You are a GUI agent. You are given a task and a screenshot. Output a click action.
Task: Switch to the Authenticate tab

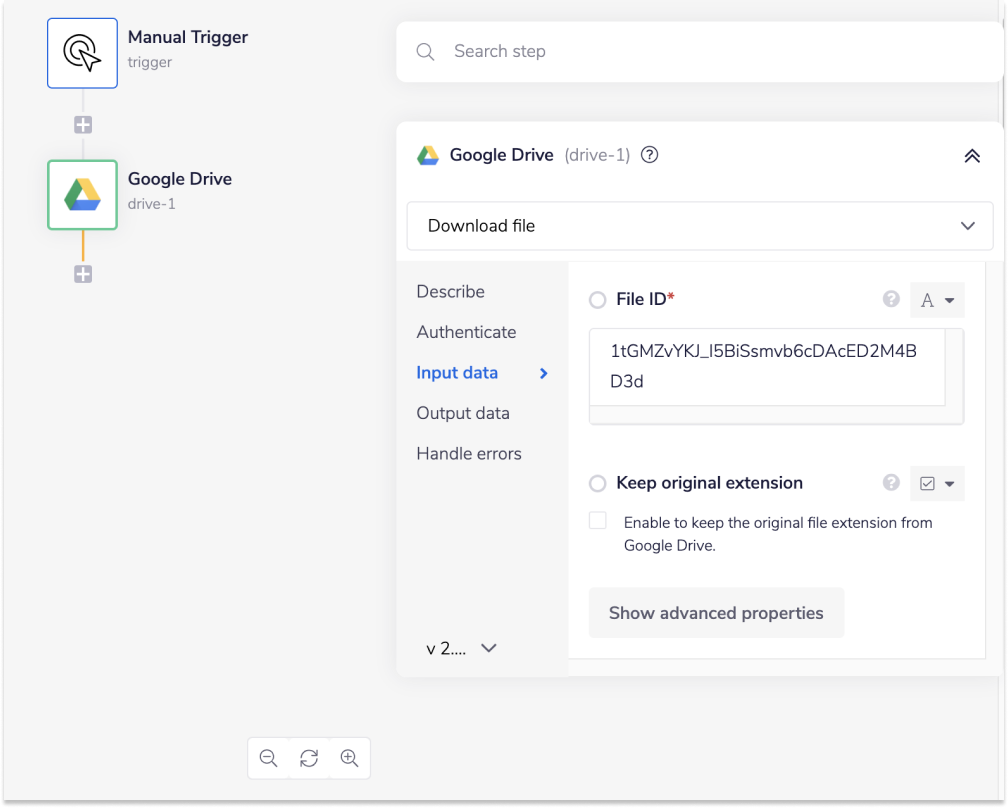[466, 332]
